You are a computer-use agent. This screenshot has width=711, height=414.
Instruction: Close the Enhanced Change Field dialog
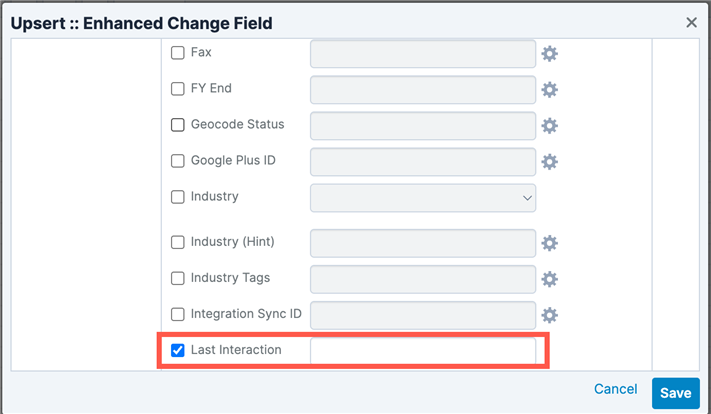click(x=691, y=22)
